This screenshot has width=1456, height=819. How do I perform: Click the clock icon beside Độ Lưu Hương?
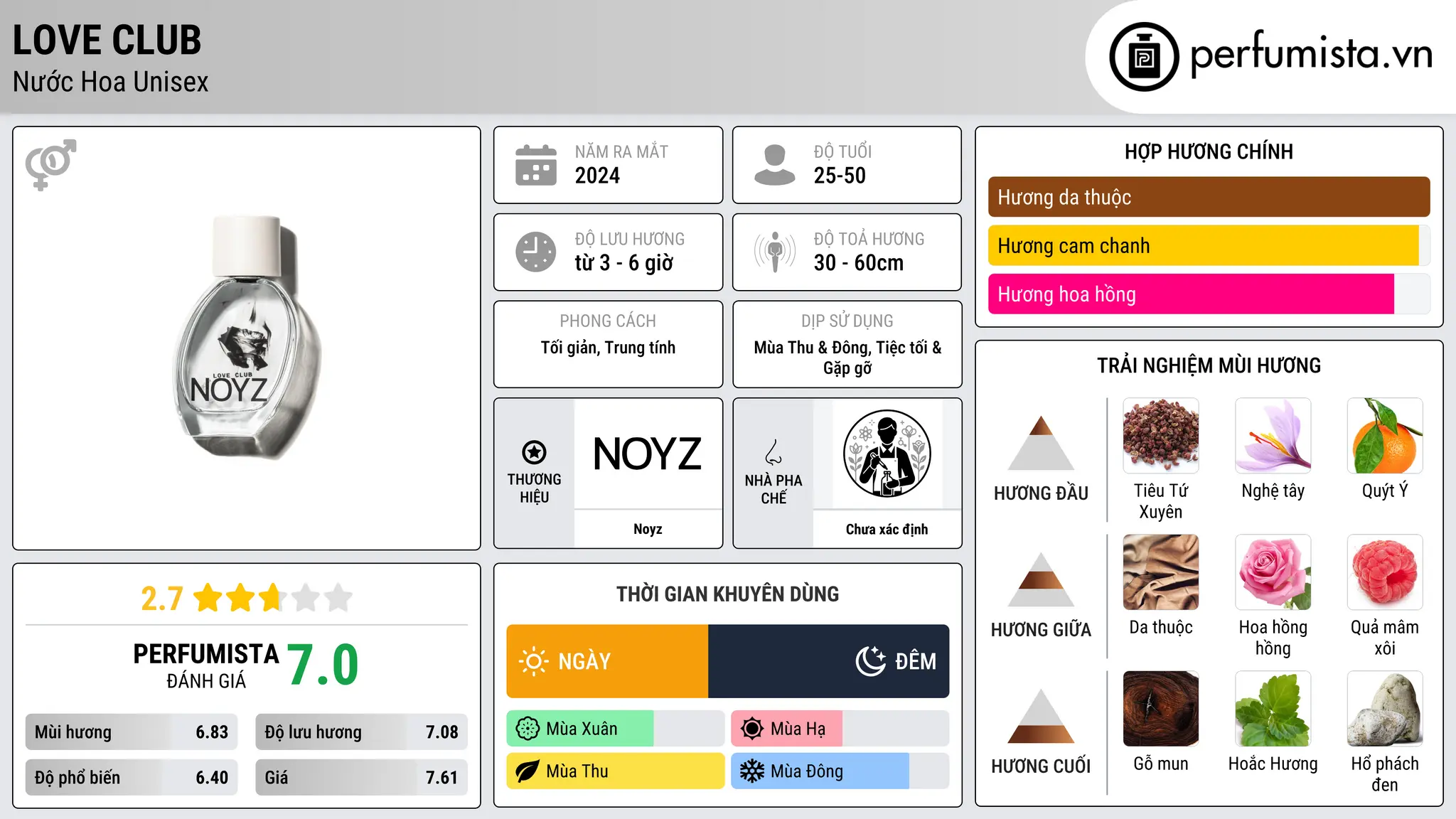point(536,252)
